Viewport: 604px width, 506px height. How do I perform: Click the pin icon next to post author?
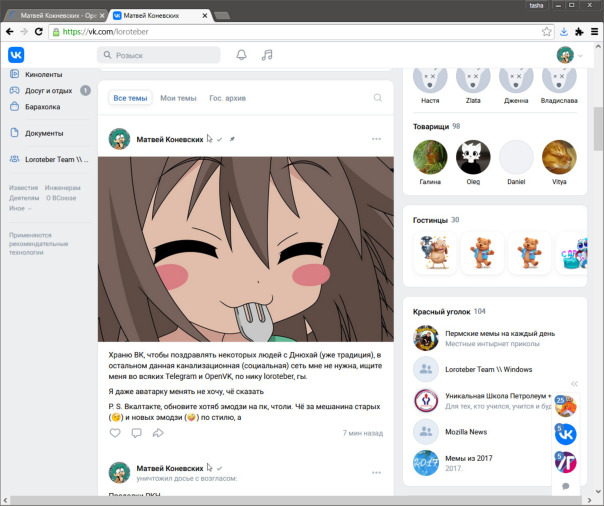click(232, 139)
